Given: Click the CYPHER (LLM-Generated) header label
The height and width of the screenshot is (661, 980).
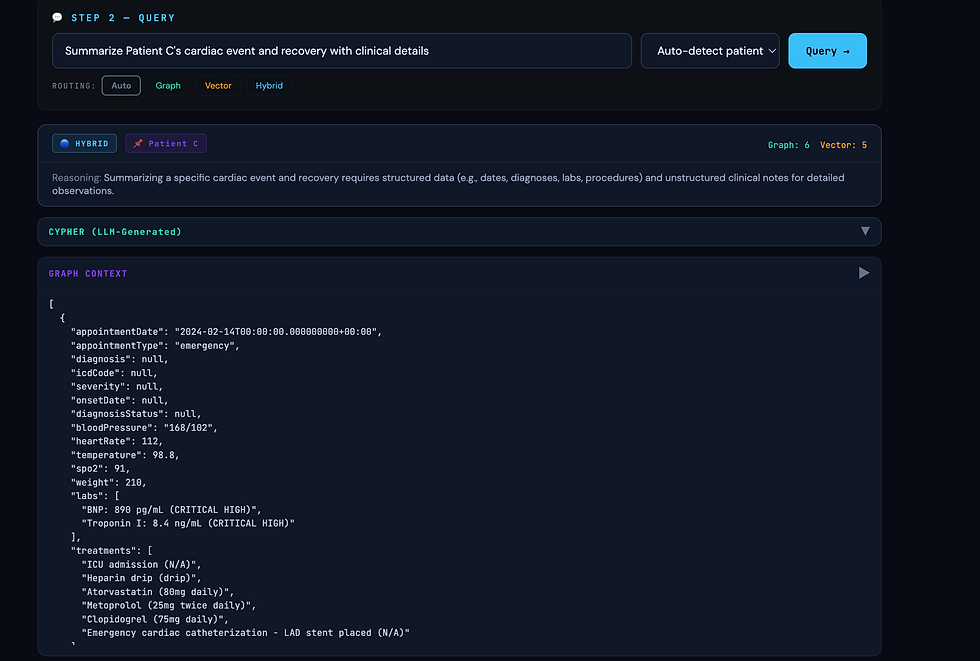Looking at the screenshot, I should tap(115, 232).
